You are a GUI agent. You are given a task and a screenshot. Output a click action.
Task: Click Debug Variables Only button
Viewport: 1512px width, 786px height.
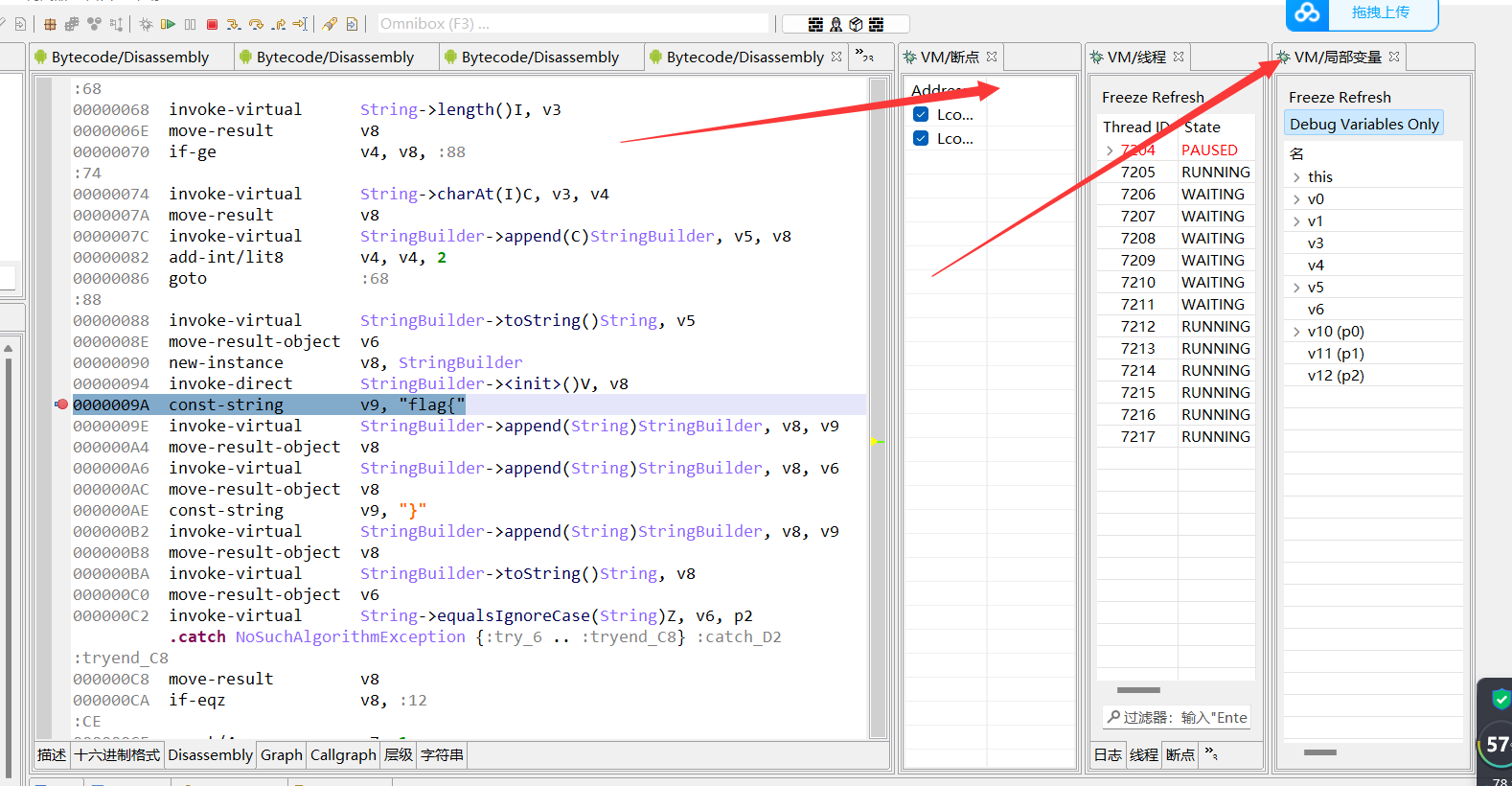tap(1363, 124)
